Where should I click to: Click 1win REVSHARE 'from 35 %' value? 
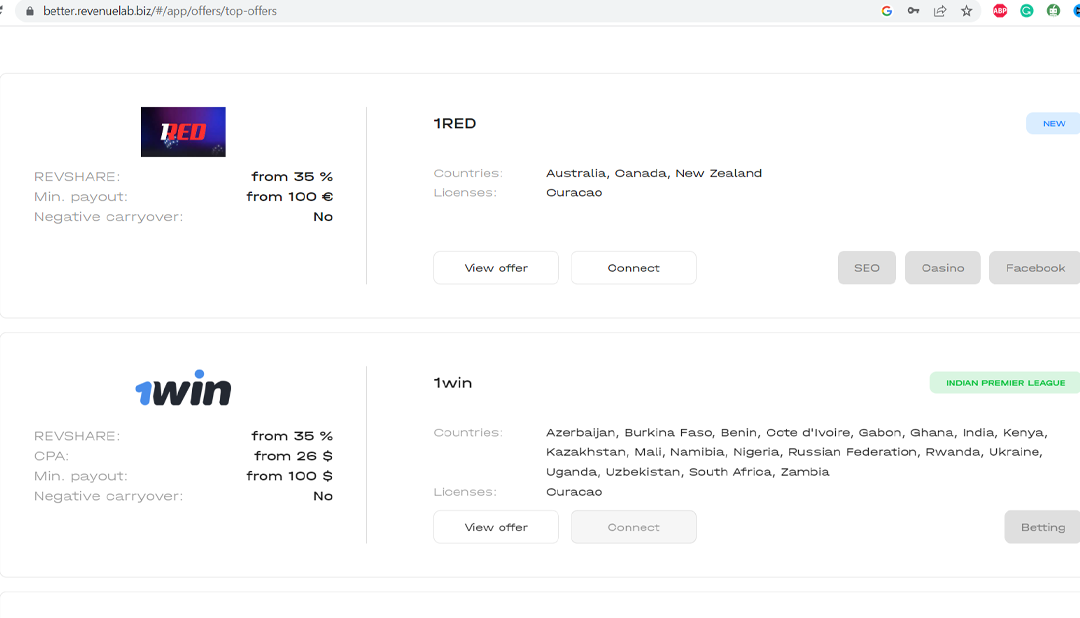pyautogui.click(x=292, y=435)
